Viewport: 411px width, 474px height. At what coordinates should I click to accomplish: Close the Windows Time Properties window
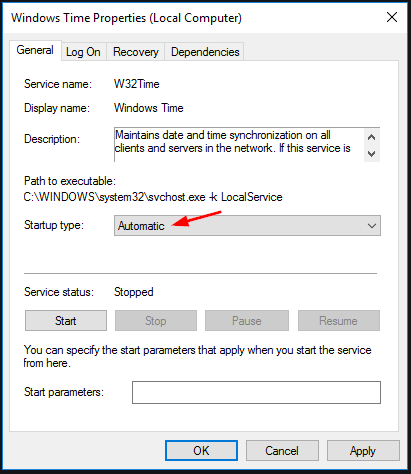coord(392,17)
